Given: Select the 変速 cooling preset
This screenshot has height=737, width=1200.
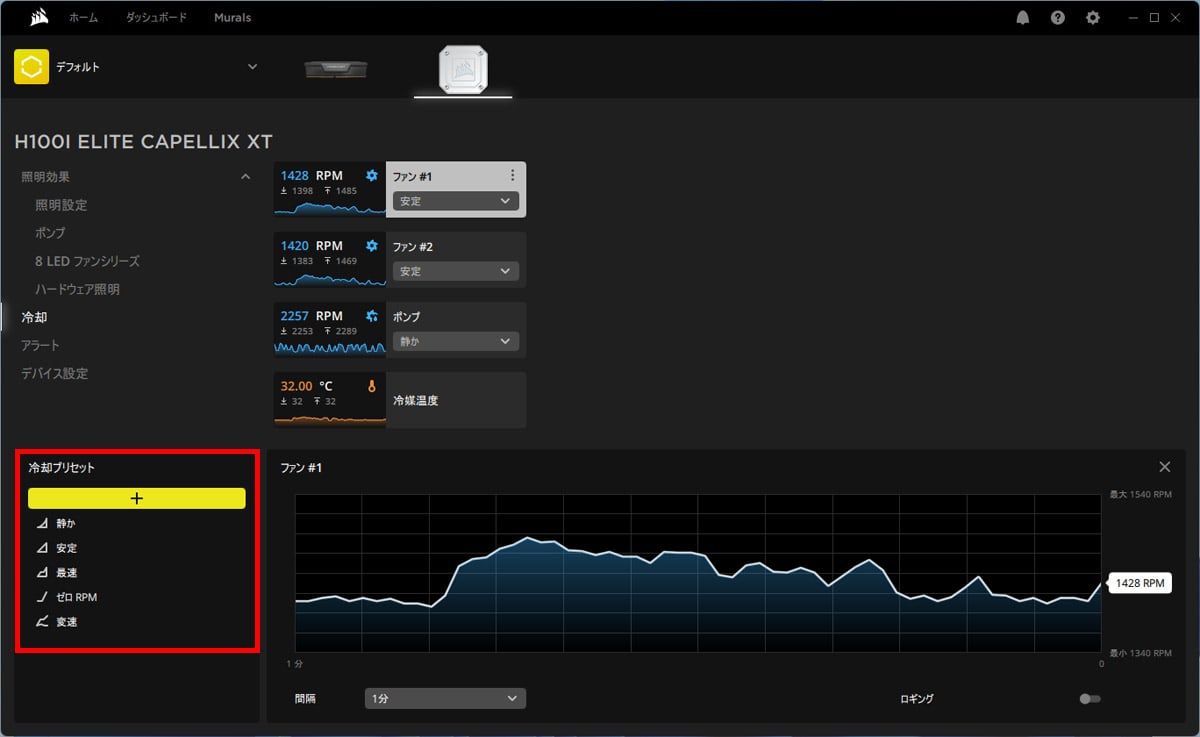Looking at the screenshot, I should tap(66, 621).
